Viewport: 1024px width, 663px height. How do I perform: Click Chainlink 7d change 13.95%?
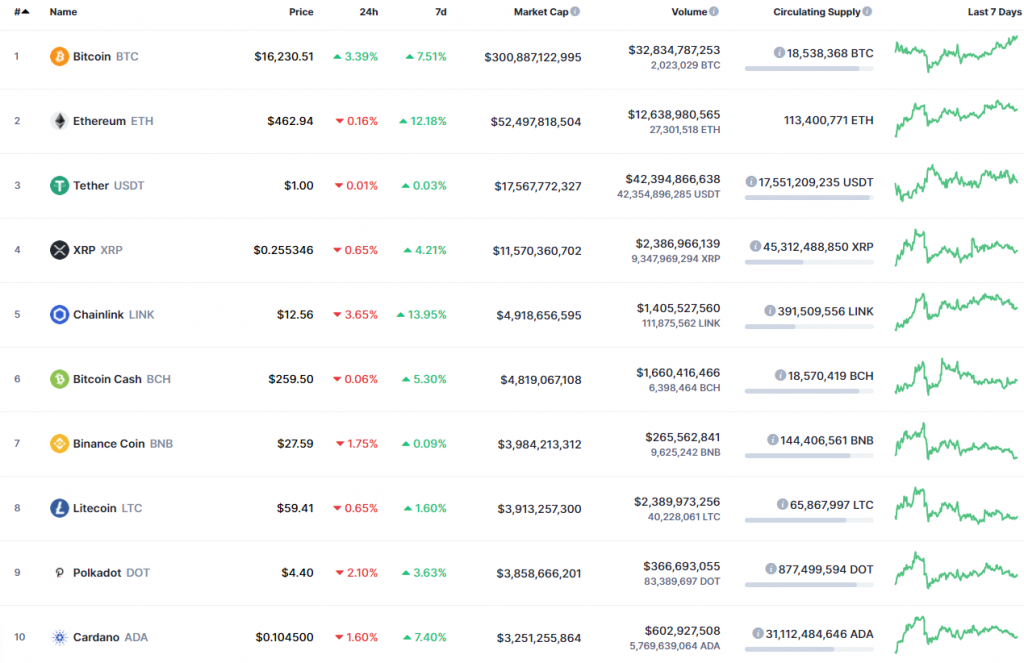pyautogui.click(x=422, y=315)
